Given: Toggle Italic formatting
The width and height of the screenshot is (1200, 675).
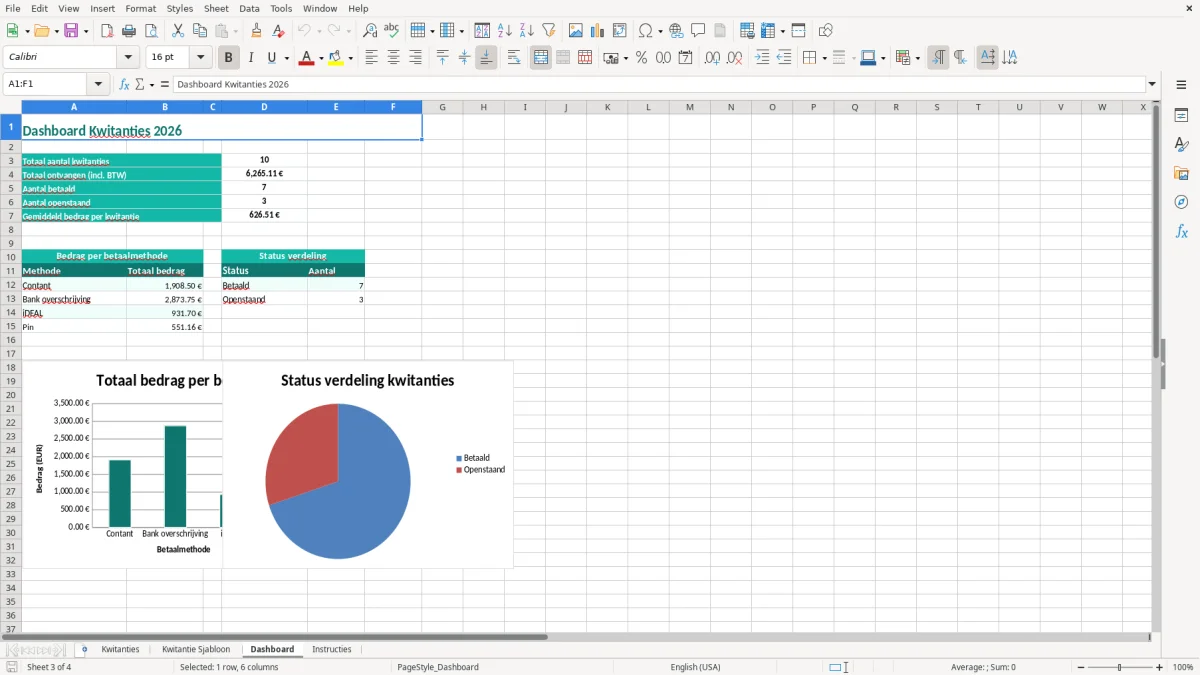Looking at the screenshot, I should [x=250, y=58].
